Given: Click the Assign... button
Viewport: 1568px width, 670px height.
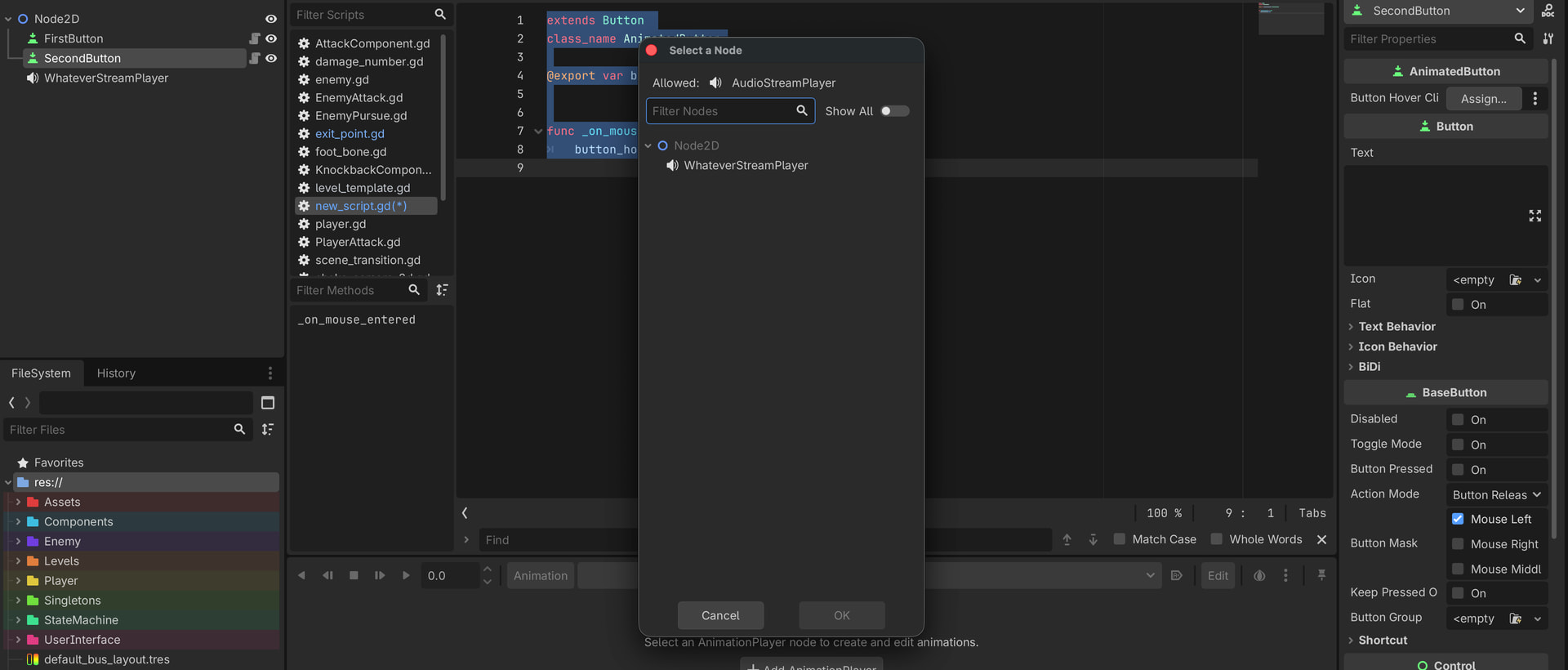Looking at the screenshot, I should click(1484, 98).
